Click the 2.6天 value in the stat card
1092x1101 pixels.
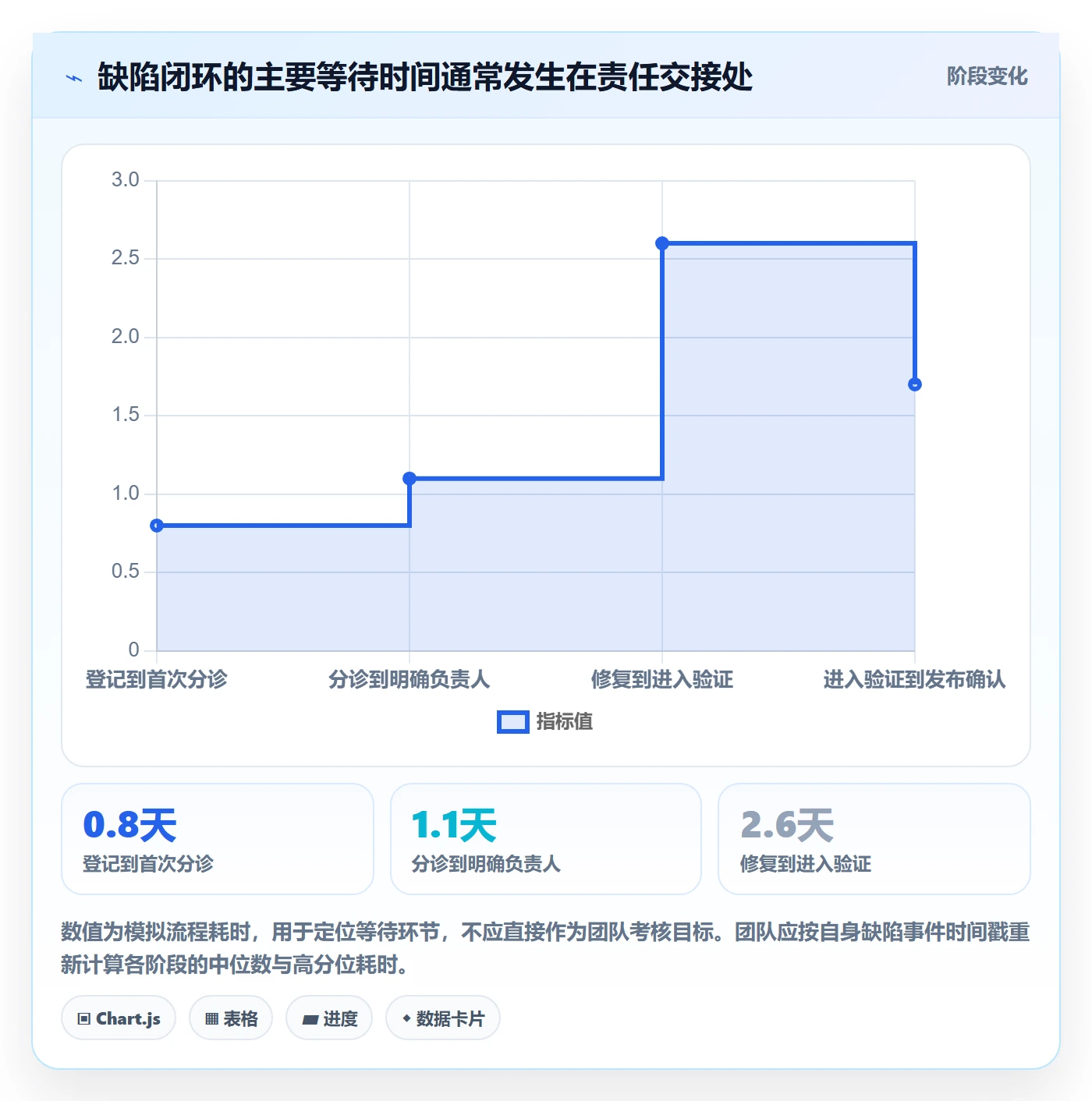click(787, 825)
